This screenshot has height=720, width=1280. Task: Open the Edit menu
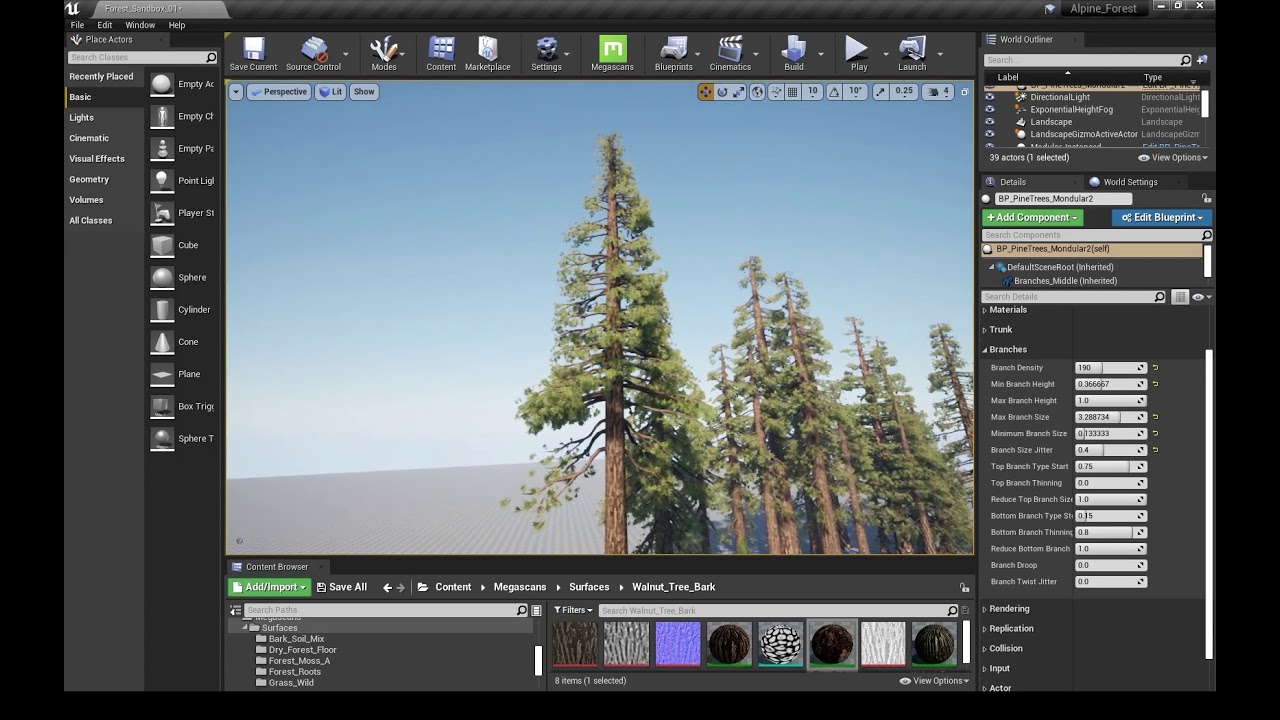pos(104,25)
